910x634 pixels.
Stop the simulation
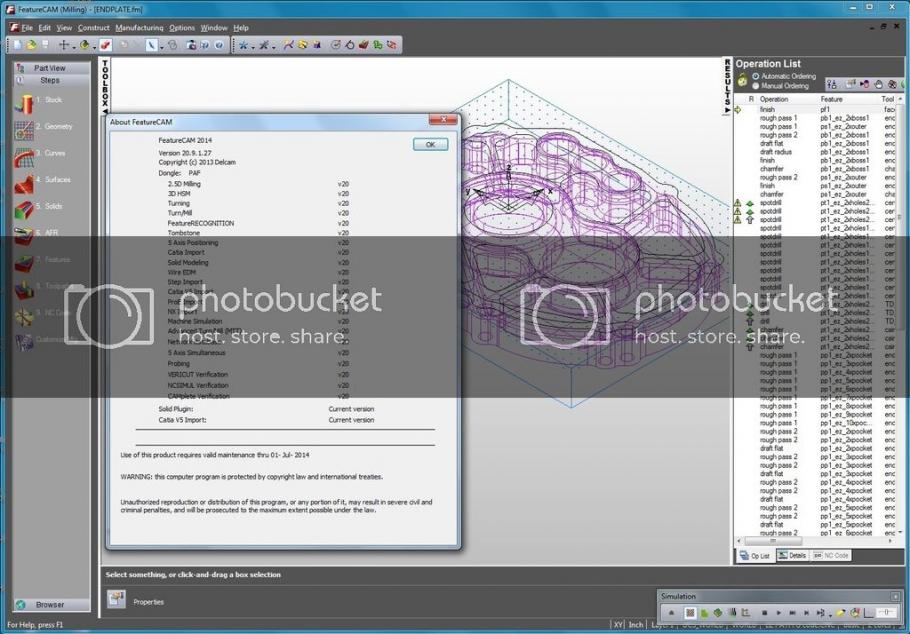pos(764,613)
